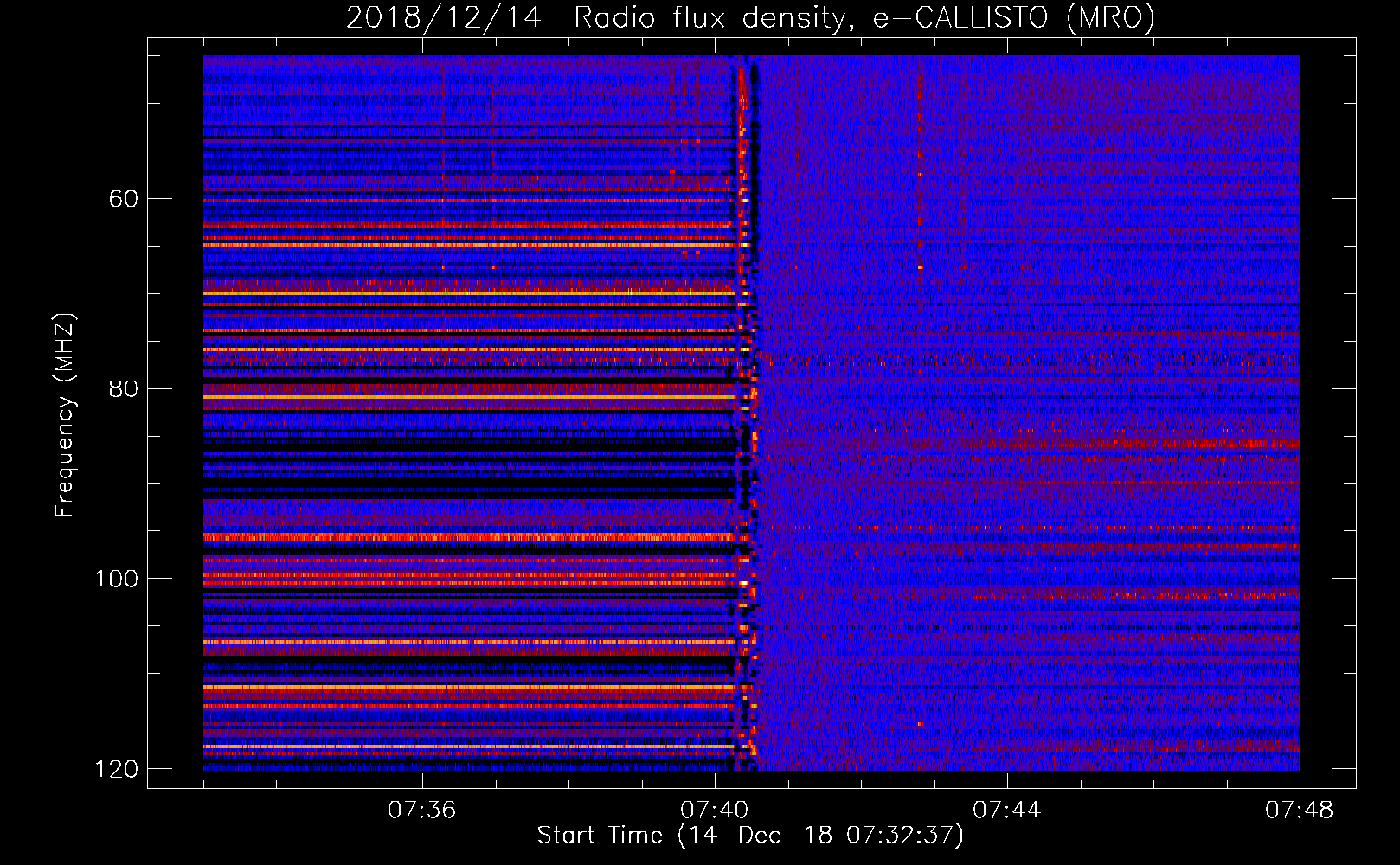Click the 100 frequency tick label
The image size is (1400, 865).
(x=116, y=578)
